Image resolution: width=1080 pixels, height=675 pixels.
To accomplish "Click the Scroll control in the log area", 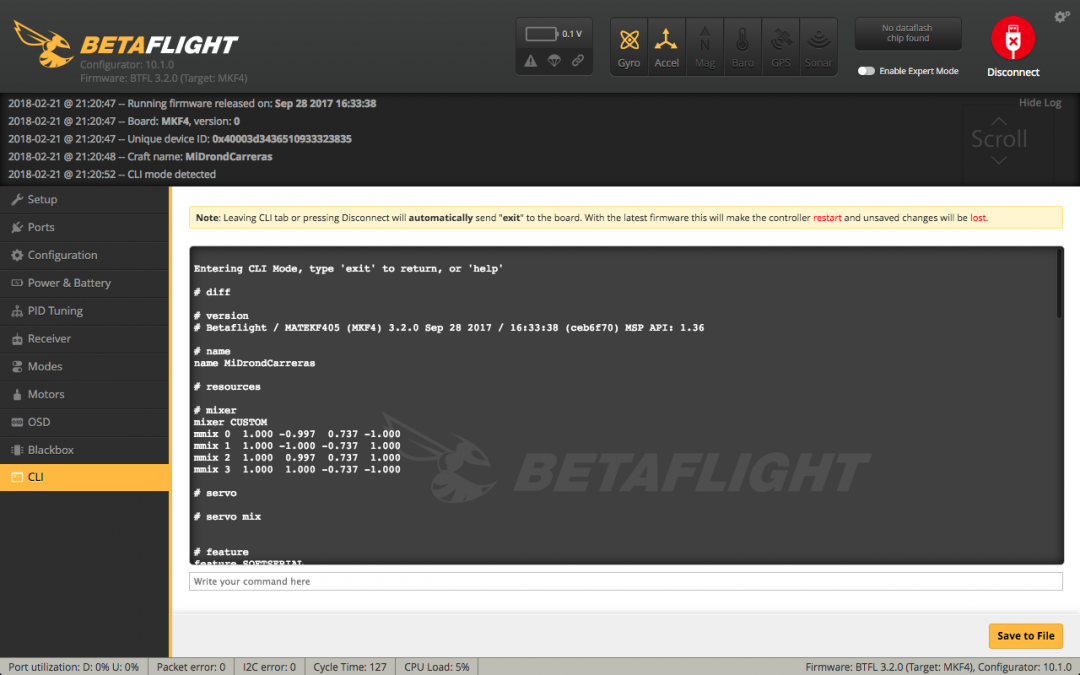I will point(1000,141).
